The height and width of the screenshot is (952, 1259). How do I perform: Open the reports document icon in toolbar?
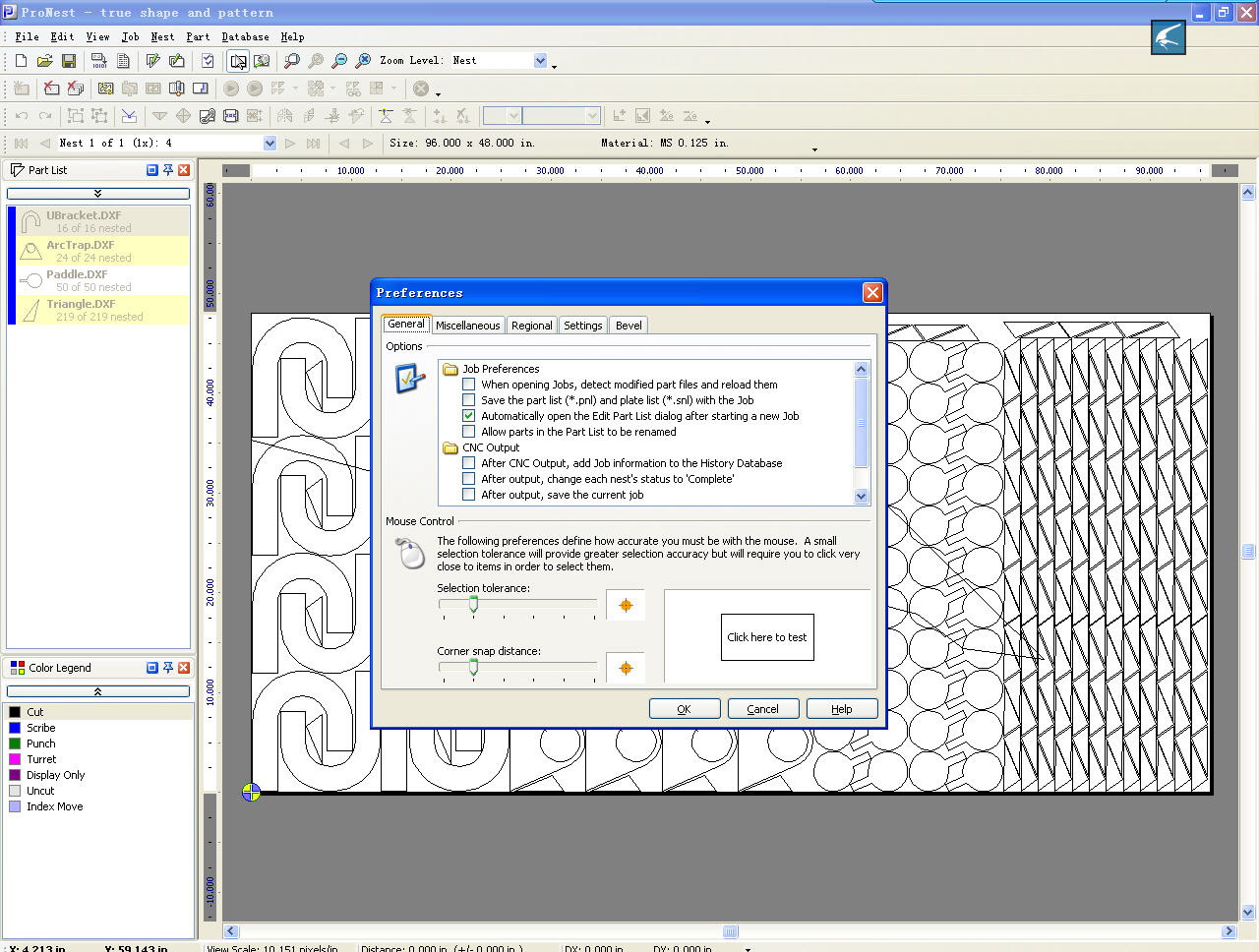pyautogui.click(x=123, y=61)
